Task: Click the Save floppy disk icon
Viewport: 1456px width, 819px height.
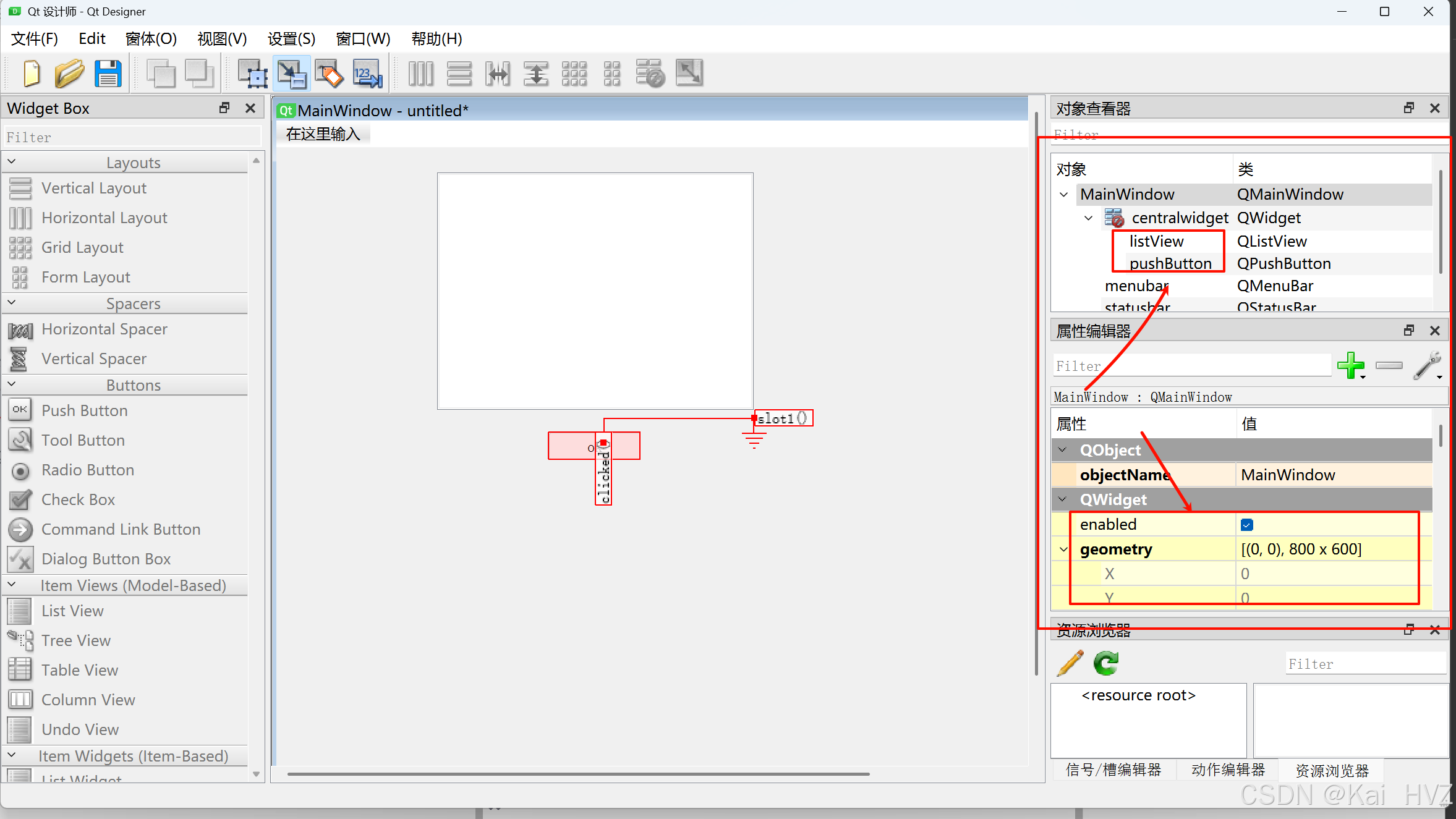Action: coord(108,74)
